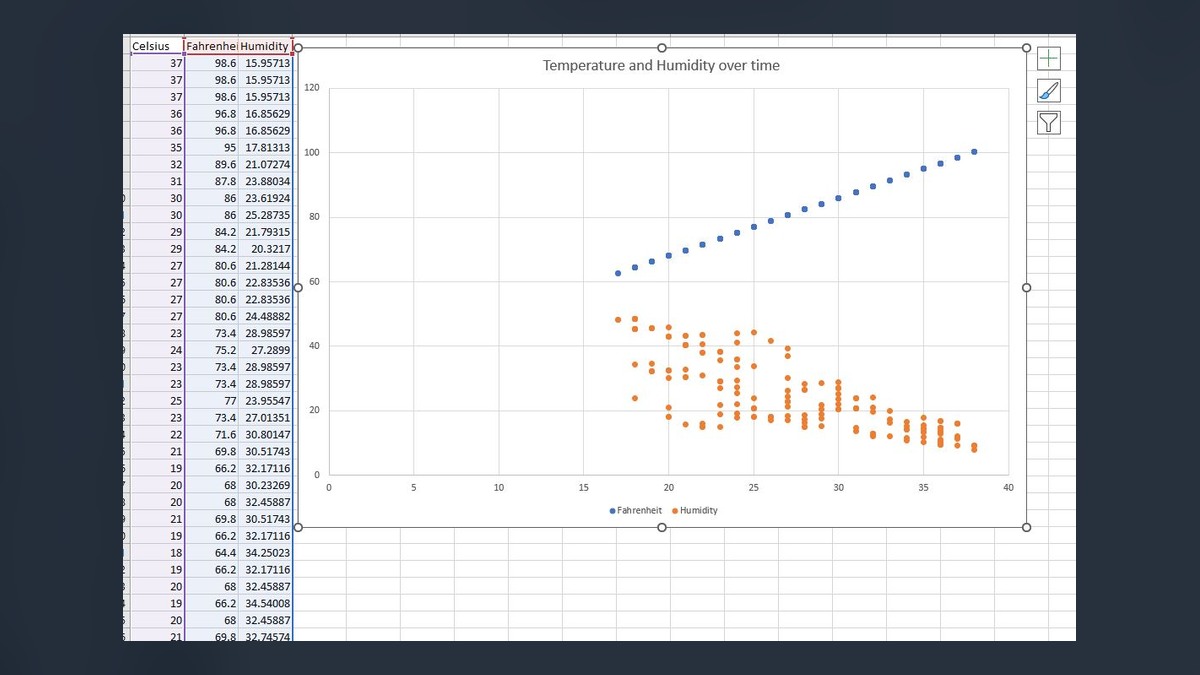The image size is (1200, 675).
Task: Select the Fahrenheit cell with value 71.6
Action: pos(211,435)
